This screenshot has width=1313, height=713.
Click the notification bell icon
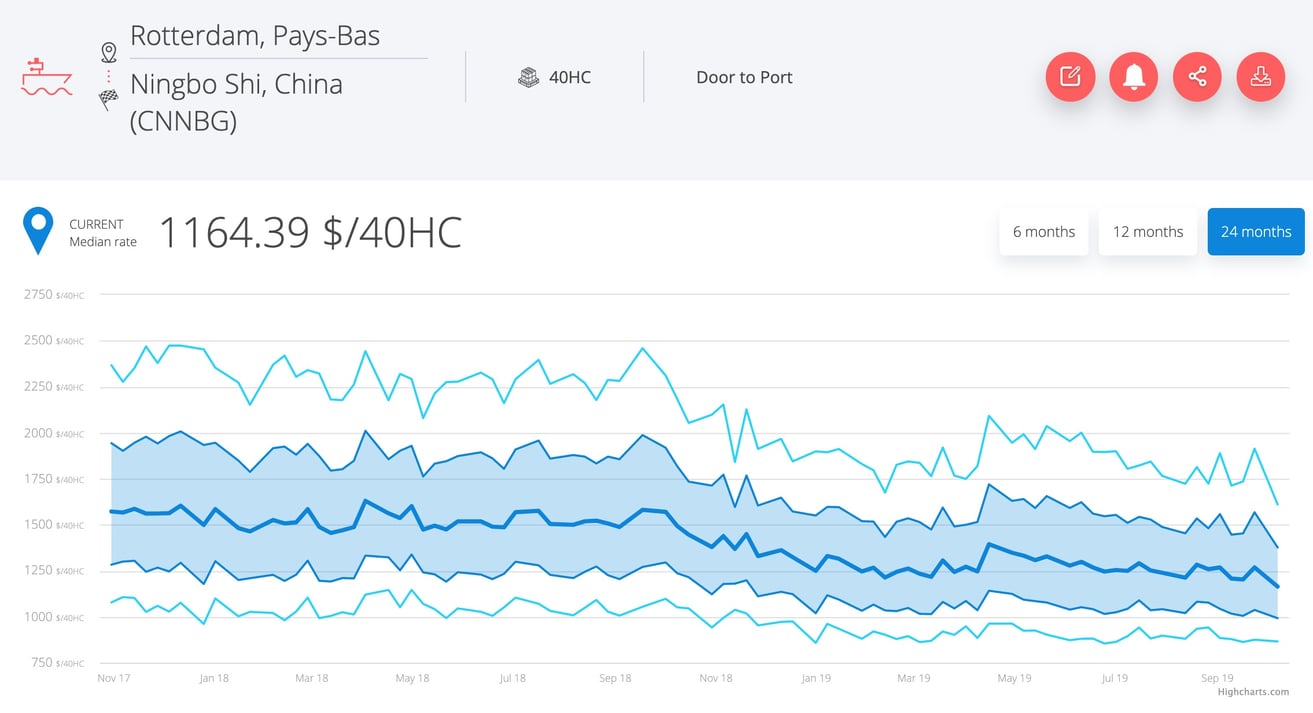(x=1133, y=77)
